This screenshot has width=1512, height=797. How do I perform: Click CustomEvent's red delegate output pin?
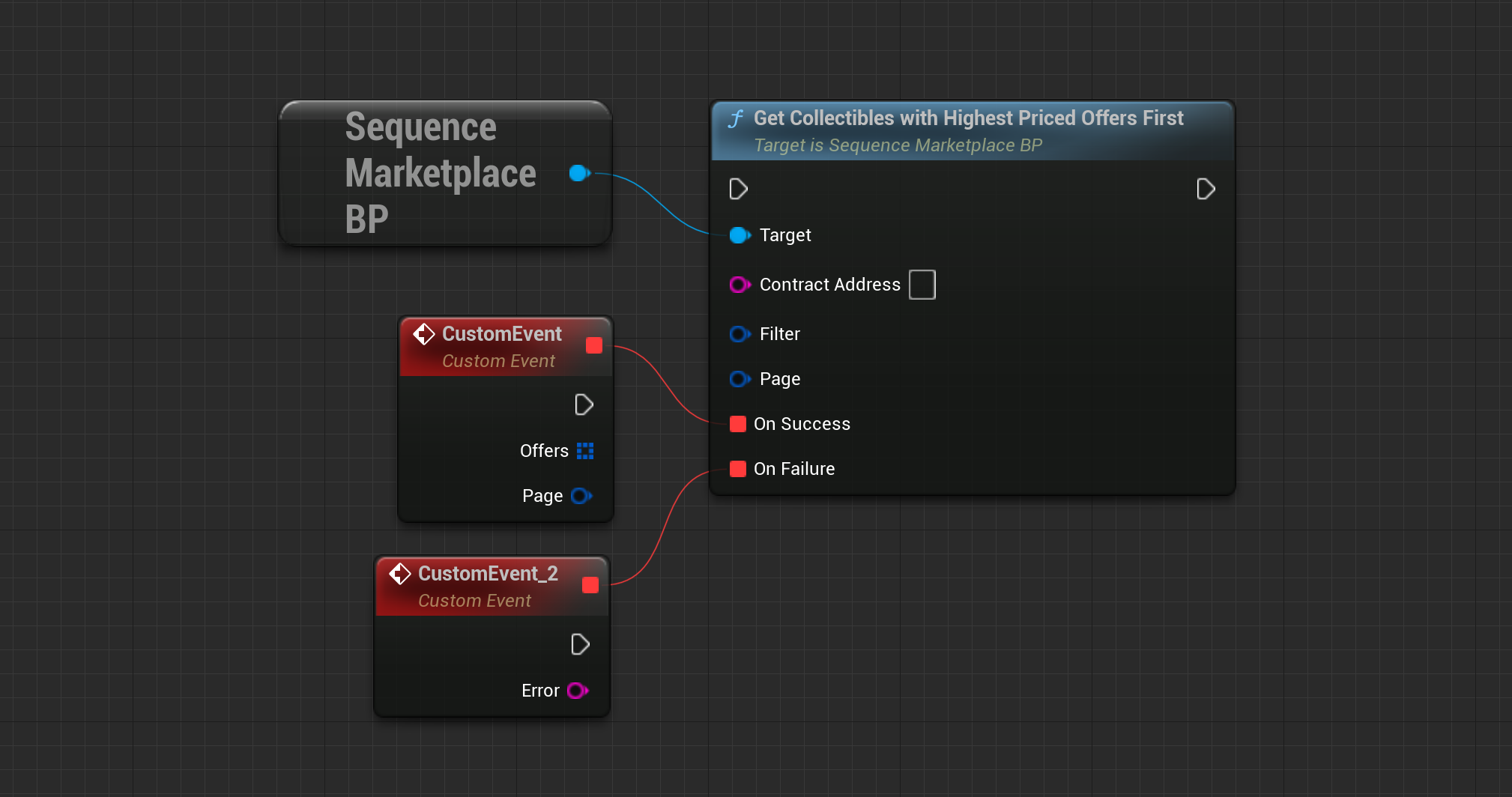click(594, 345)
